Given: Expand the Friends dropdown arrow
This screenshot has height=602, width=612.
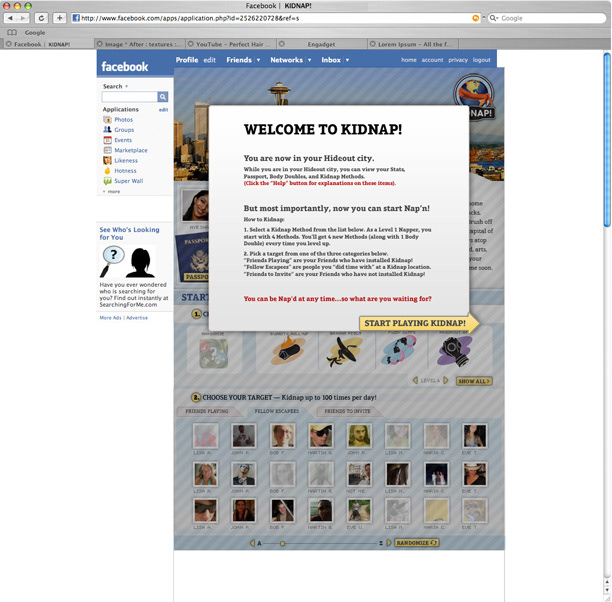Looking at the screenshot, I should (258, 60).
